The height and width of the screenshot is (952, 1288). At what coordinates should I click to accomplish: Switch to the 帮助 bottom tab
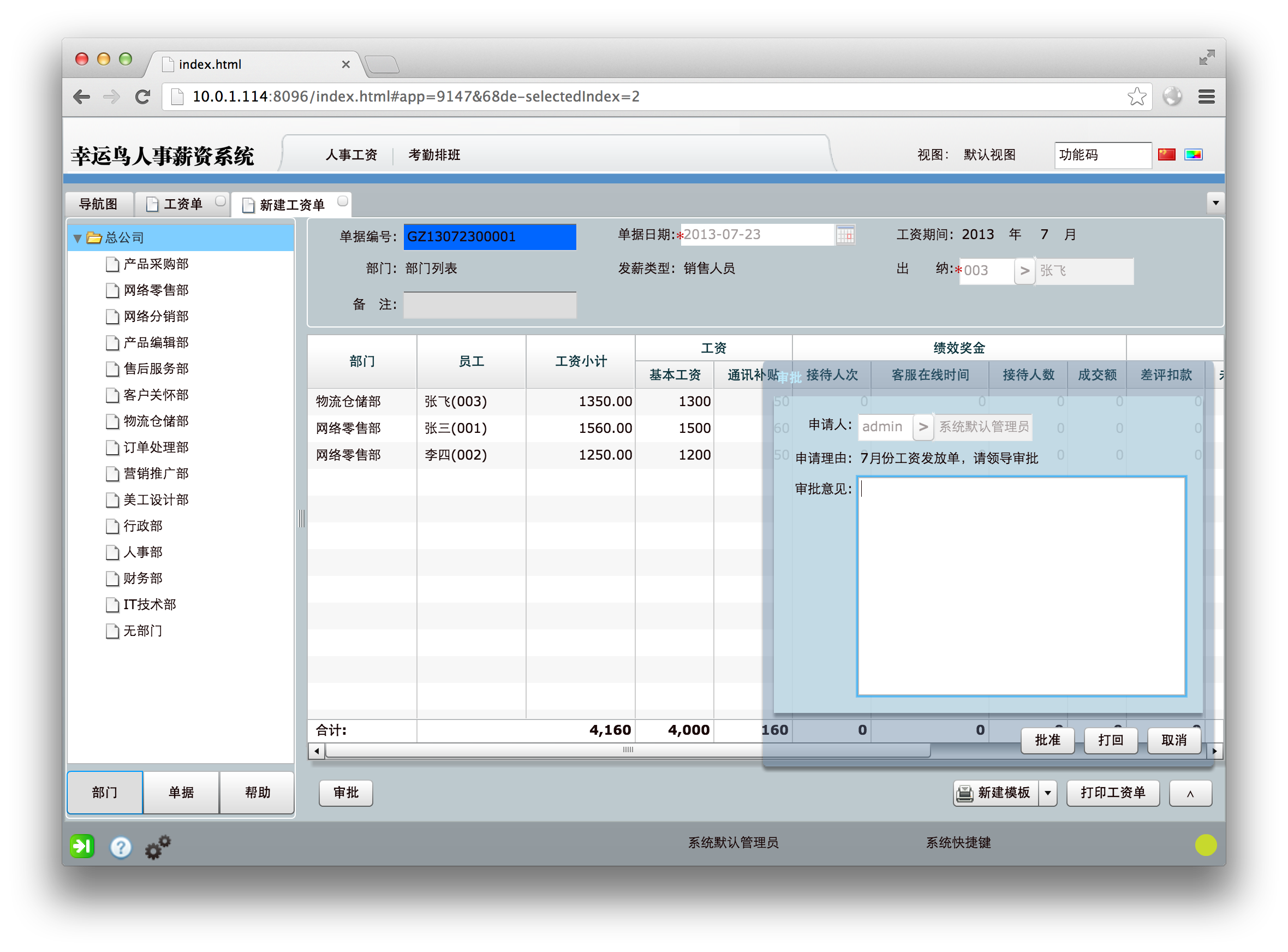(258, 793)
